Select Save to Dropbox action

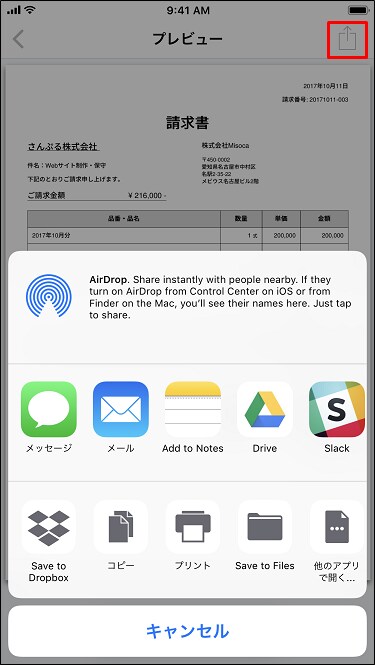[49, 527]
